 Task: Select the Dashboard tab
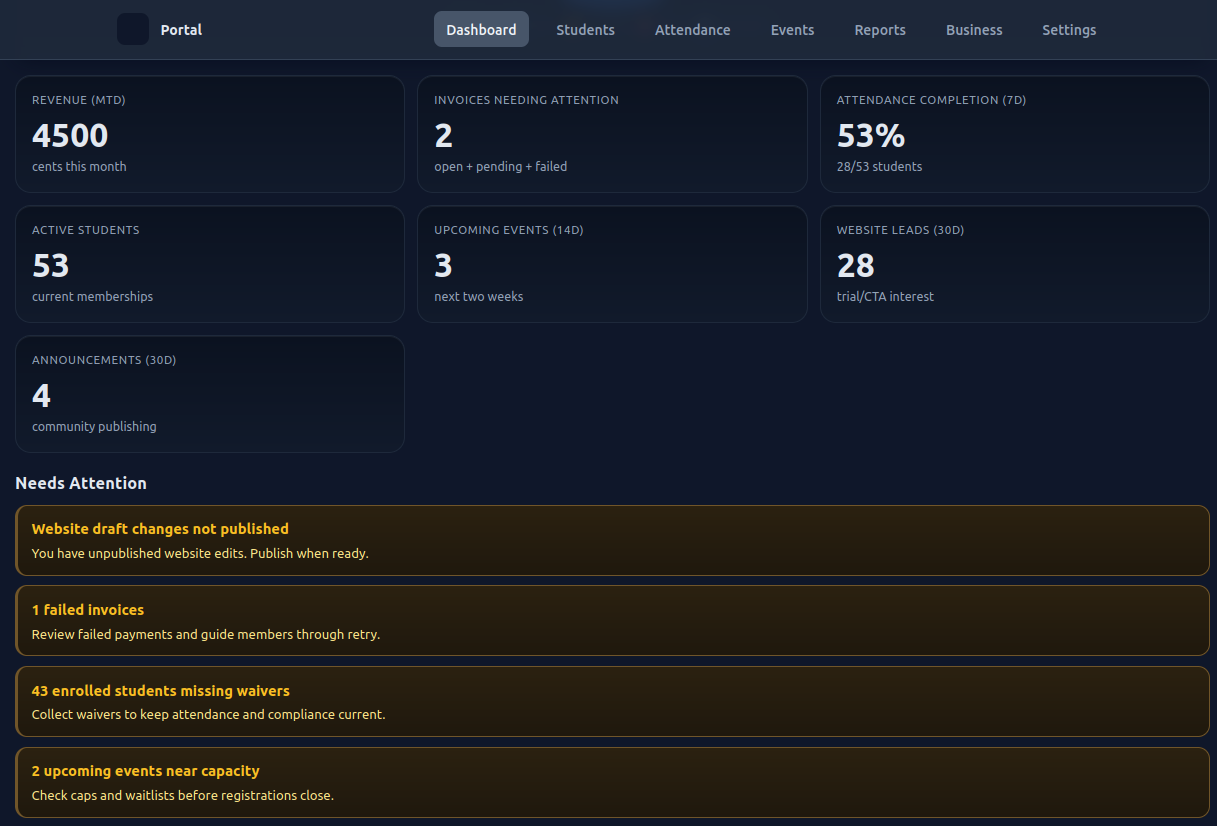(481, 30)
